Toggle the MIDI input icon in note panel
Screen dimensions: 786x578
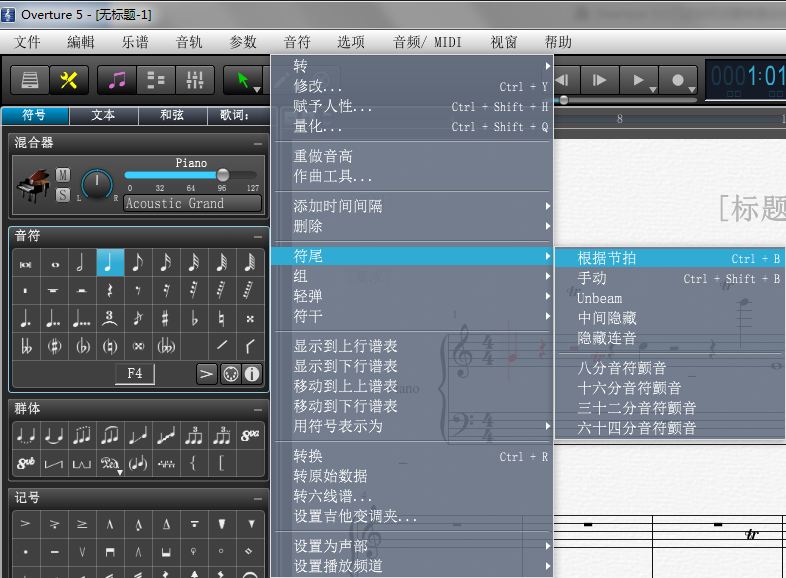click(230, 374)
